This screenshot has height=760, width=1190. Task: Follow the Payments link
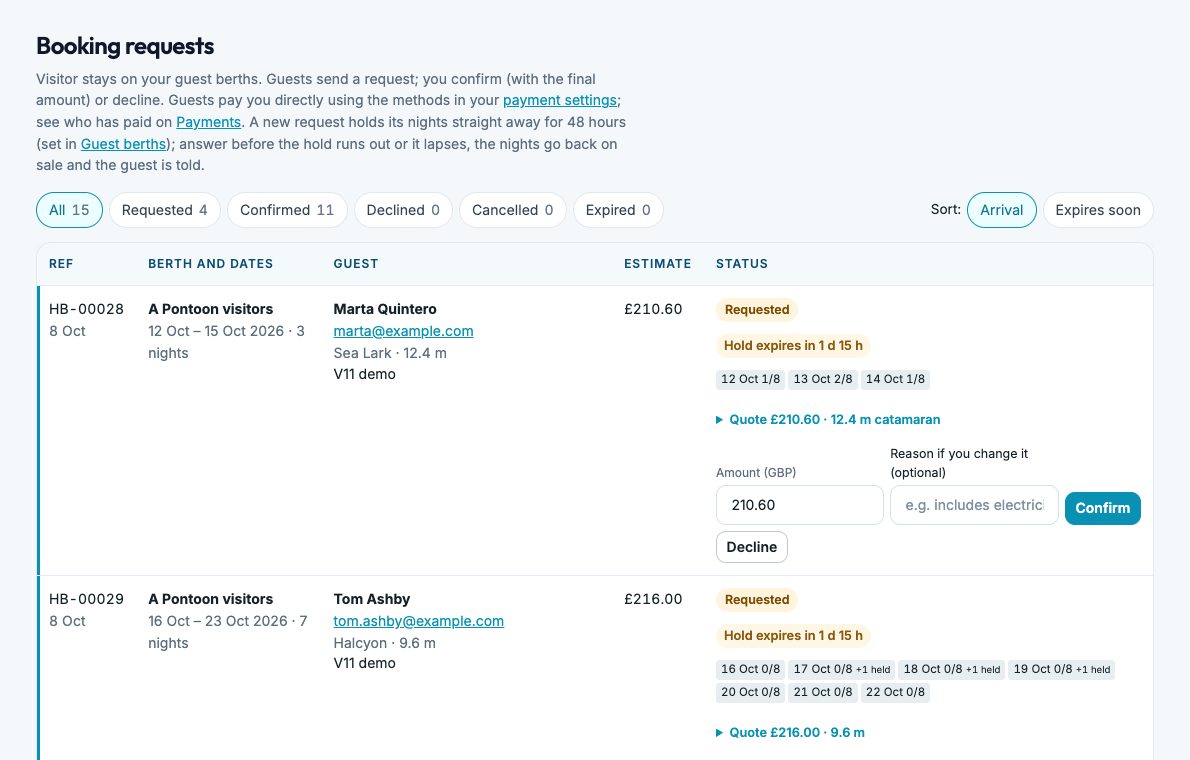[209, 122]
